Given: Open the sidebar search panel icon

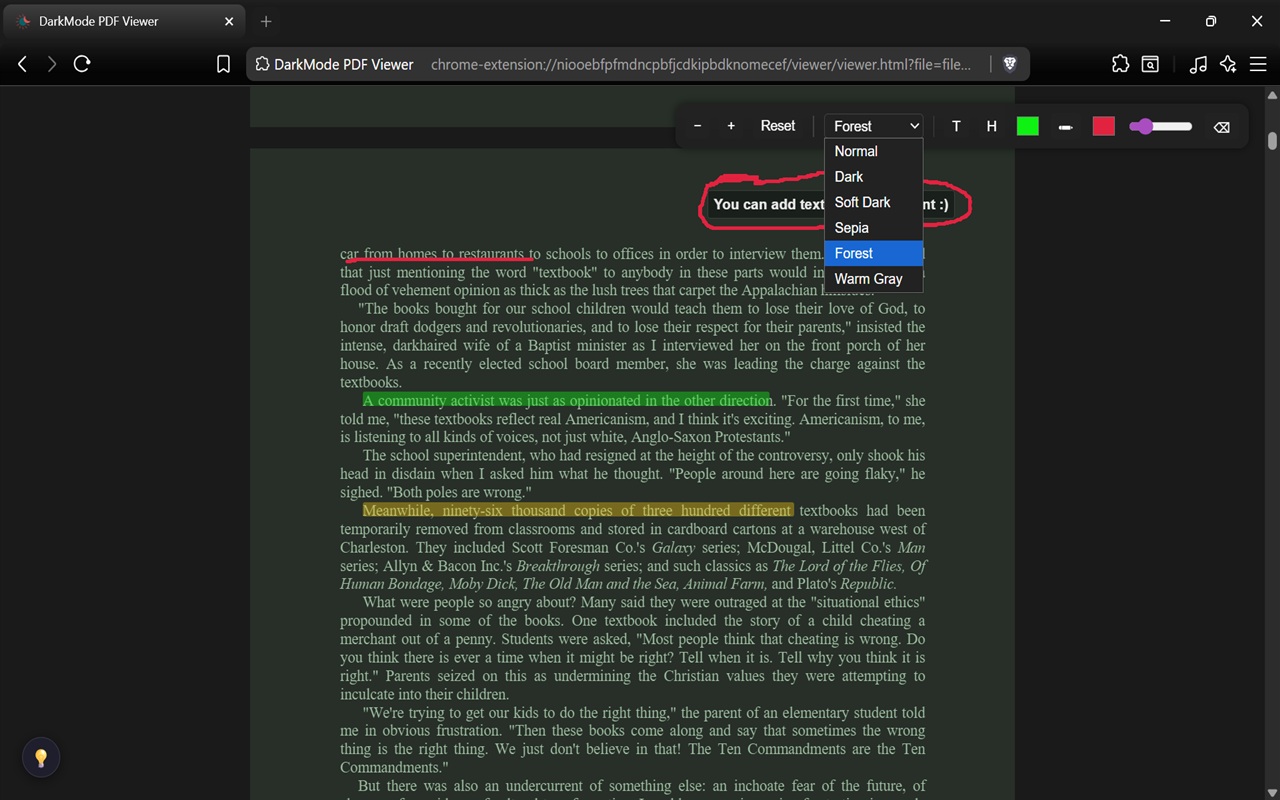Looking at the screenshot, I should (x=1151, y=64).
